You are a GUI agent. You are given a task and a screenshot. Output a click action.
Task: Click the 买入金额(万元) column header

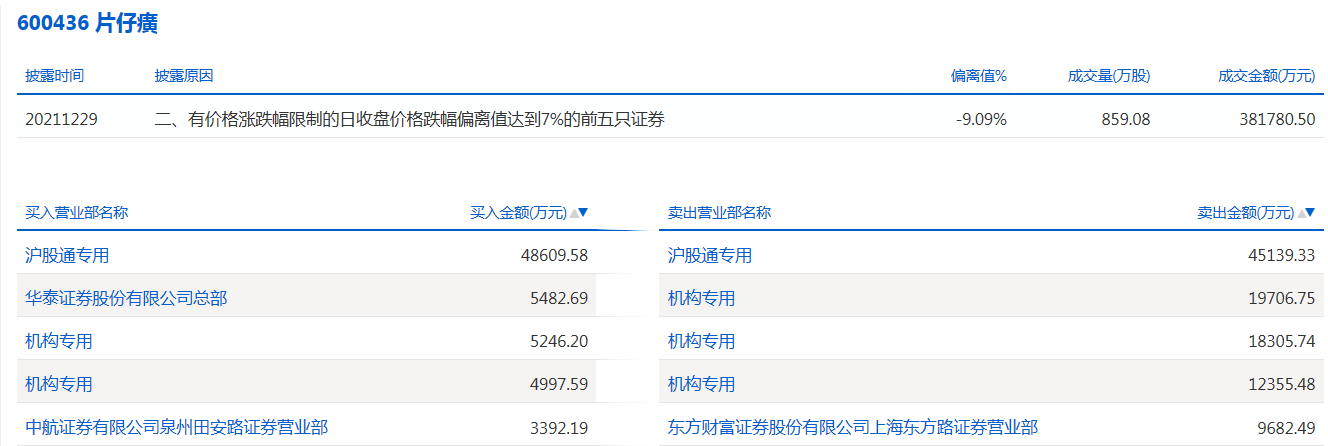coord(518,213)
